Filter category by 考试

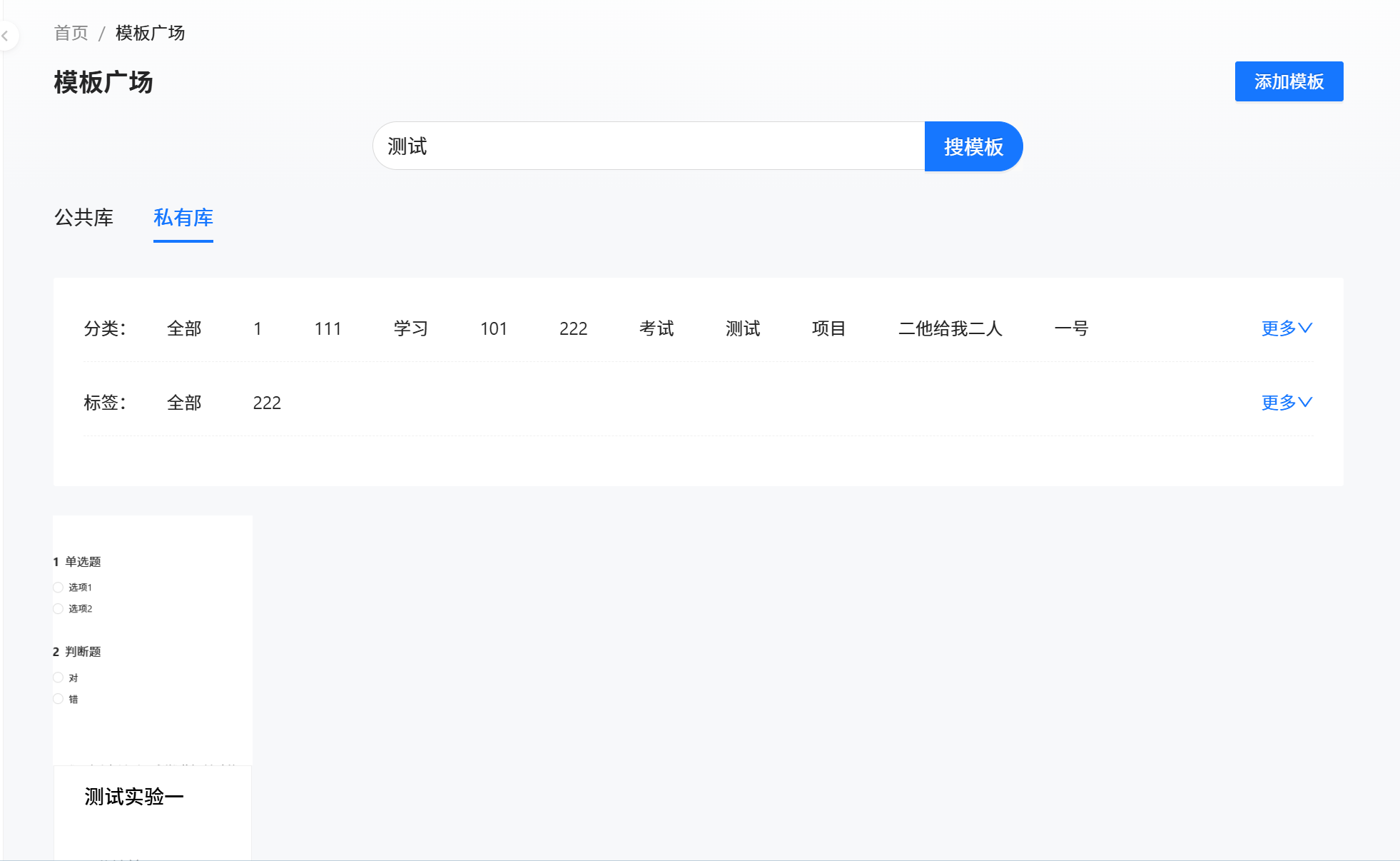coord(656,328)
